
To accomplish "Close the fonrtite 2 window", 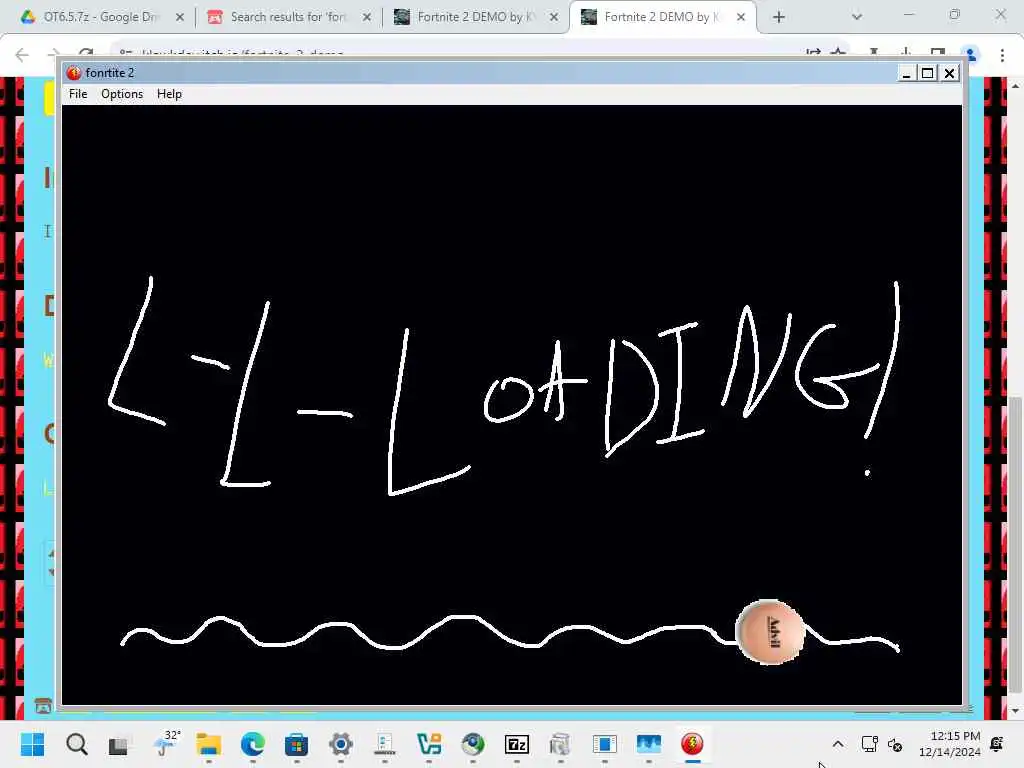I will [950, 73].
